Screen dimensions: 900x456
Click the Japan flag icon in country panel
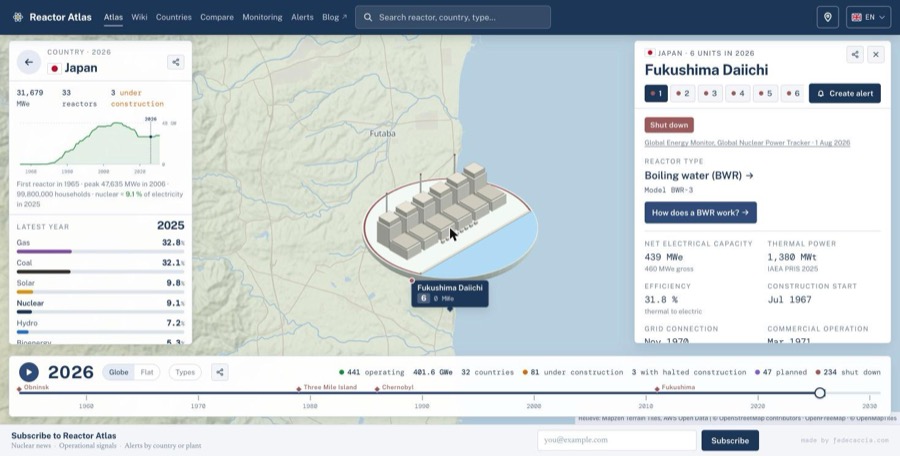(x=54, y=68)
